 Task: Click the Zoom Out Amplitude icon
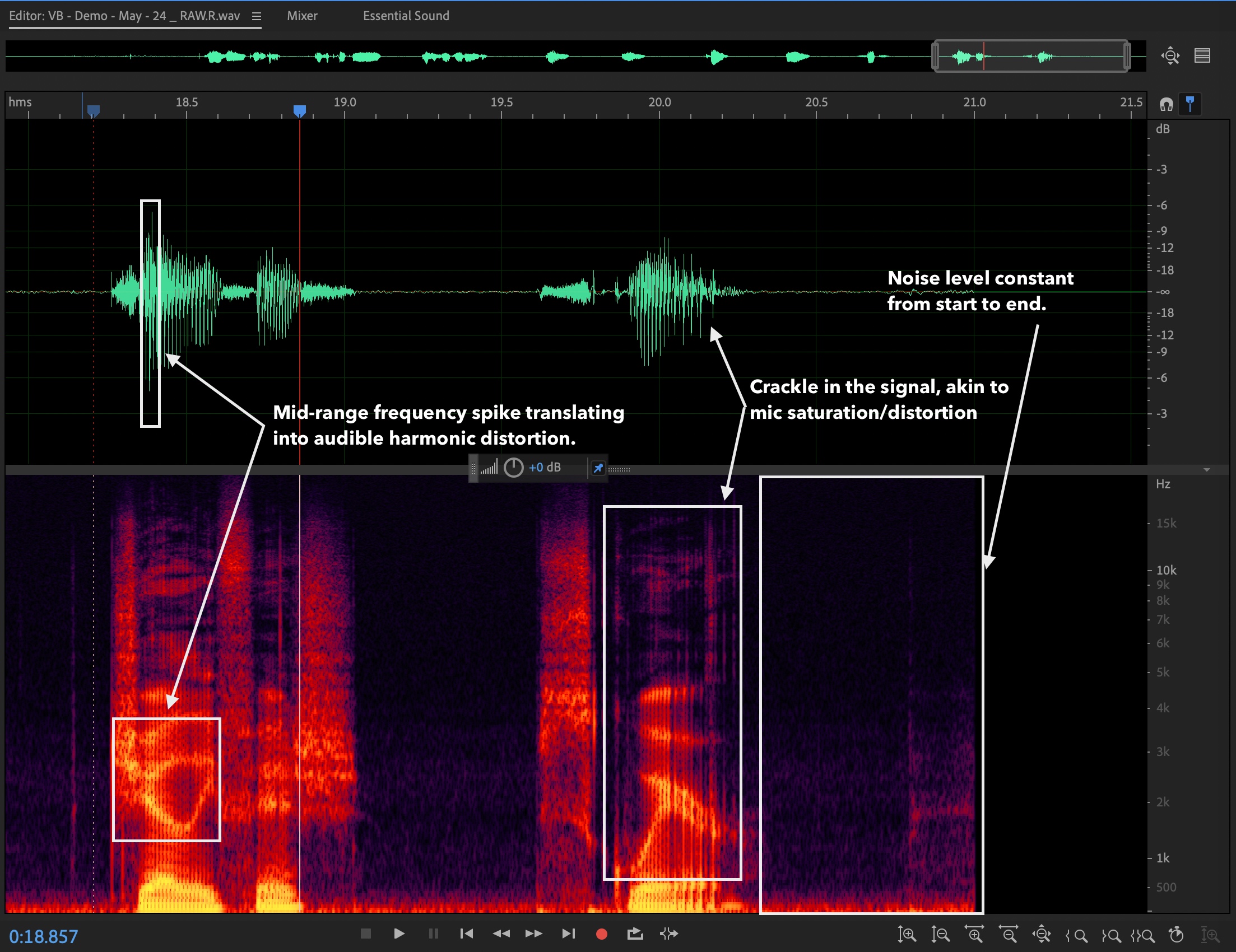941,934
